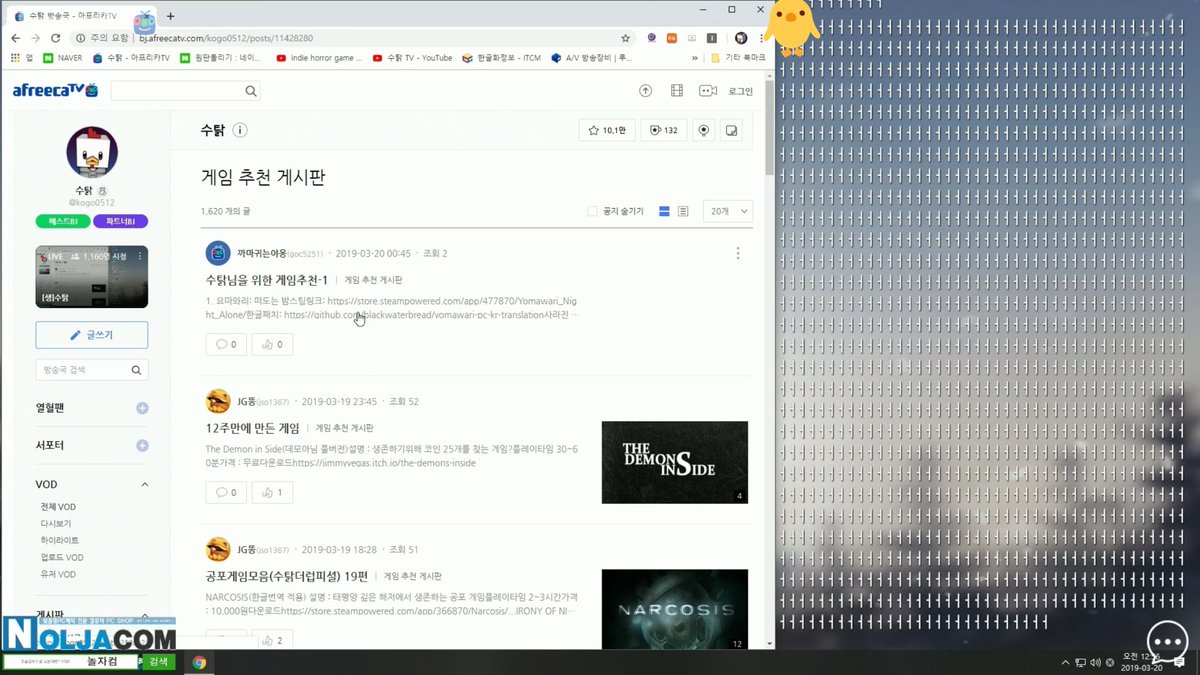
Task: Open the three-dot menu on 수탉님을 위한 게임추천-1
Action: (x=738, y=253)
